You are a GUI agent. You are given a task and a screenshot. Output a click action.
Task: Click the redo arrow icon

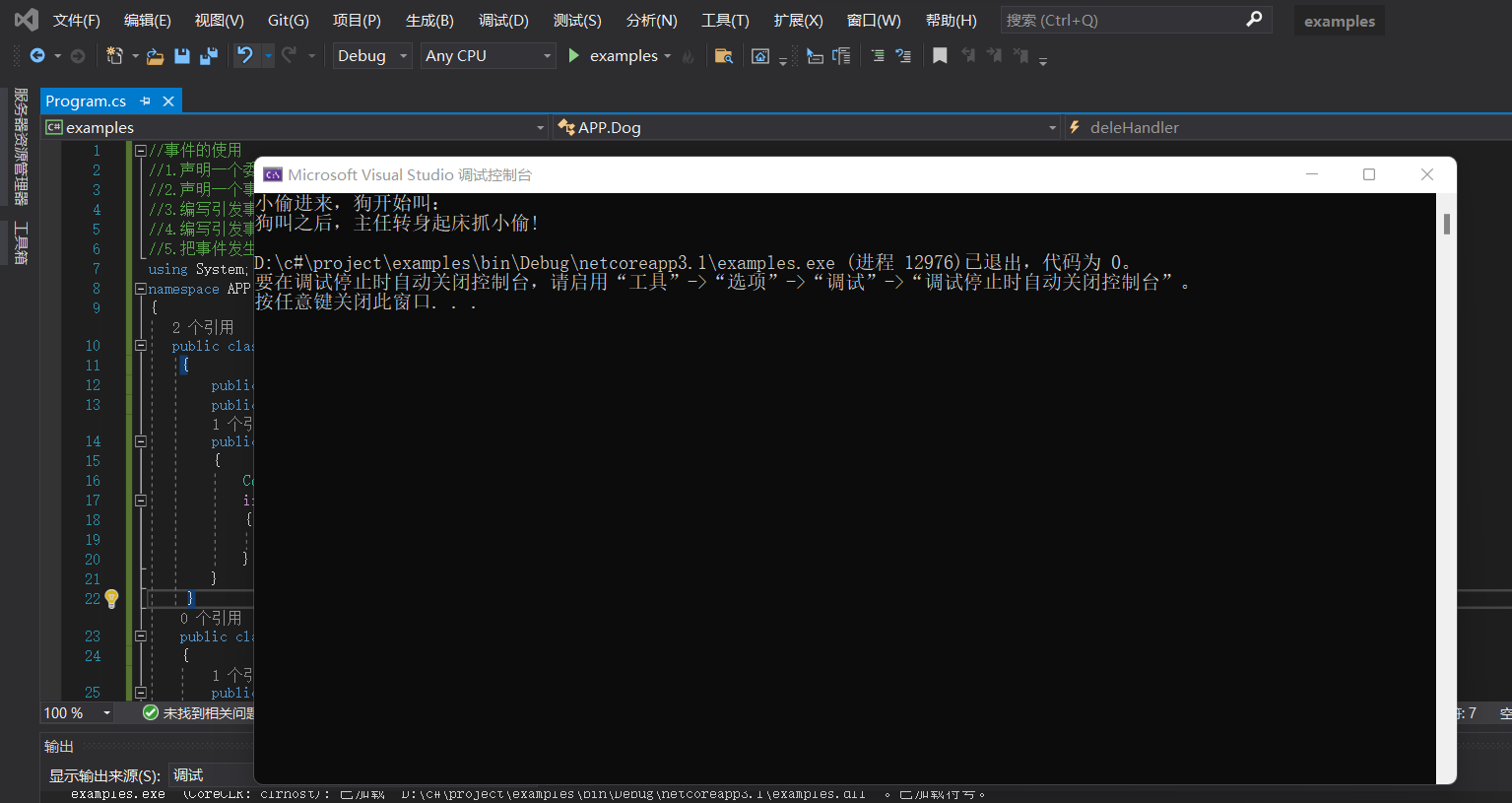[x=289, y=55]
